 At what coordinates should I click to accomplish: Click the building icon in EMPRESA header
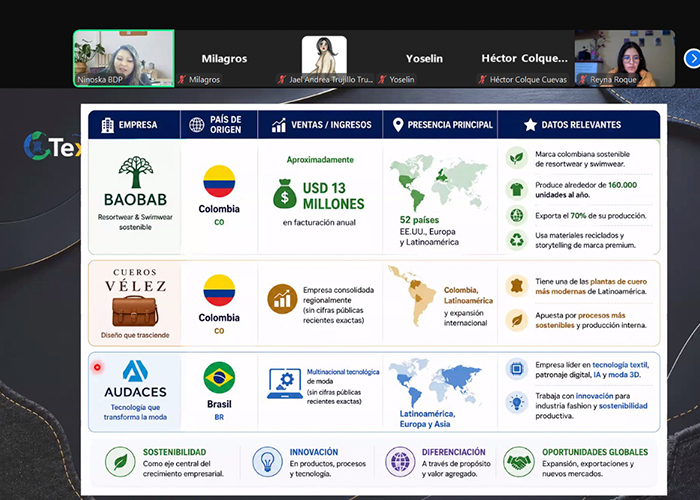[x=107, y=125]
